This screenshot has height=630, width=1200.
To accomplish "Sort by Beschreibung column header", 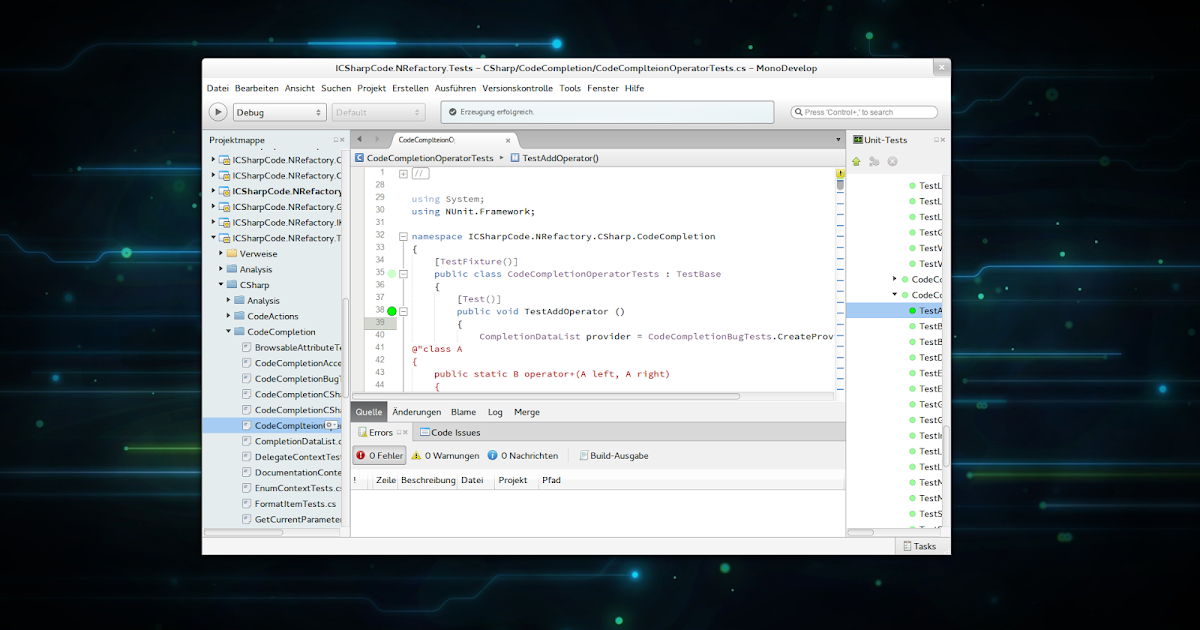I will pos(428,480).
